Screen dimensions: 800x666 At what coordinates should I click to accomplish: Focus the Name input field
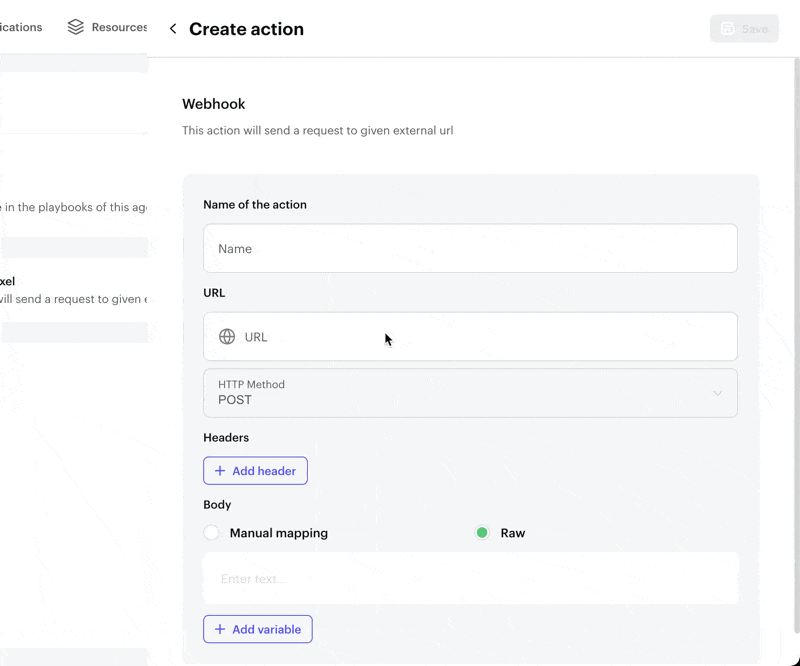pyautogui.click(x=470, y=249)
